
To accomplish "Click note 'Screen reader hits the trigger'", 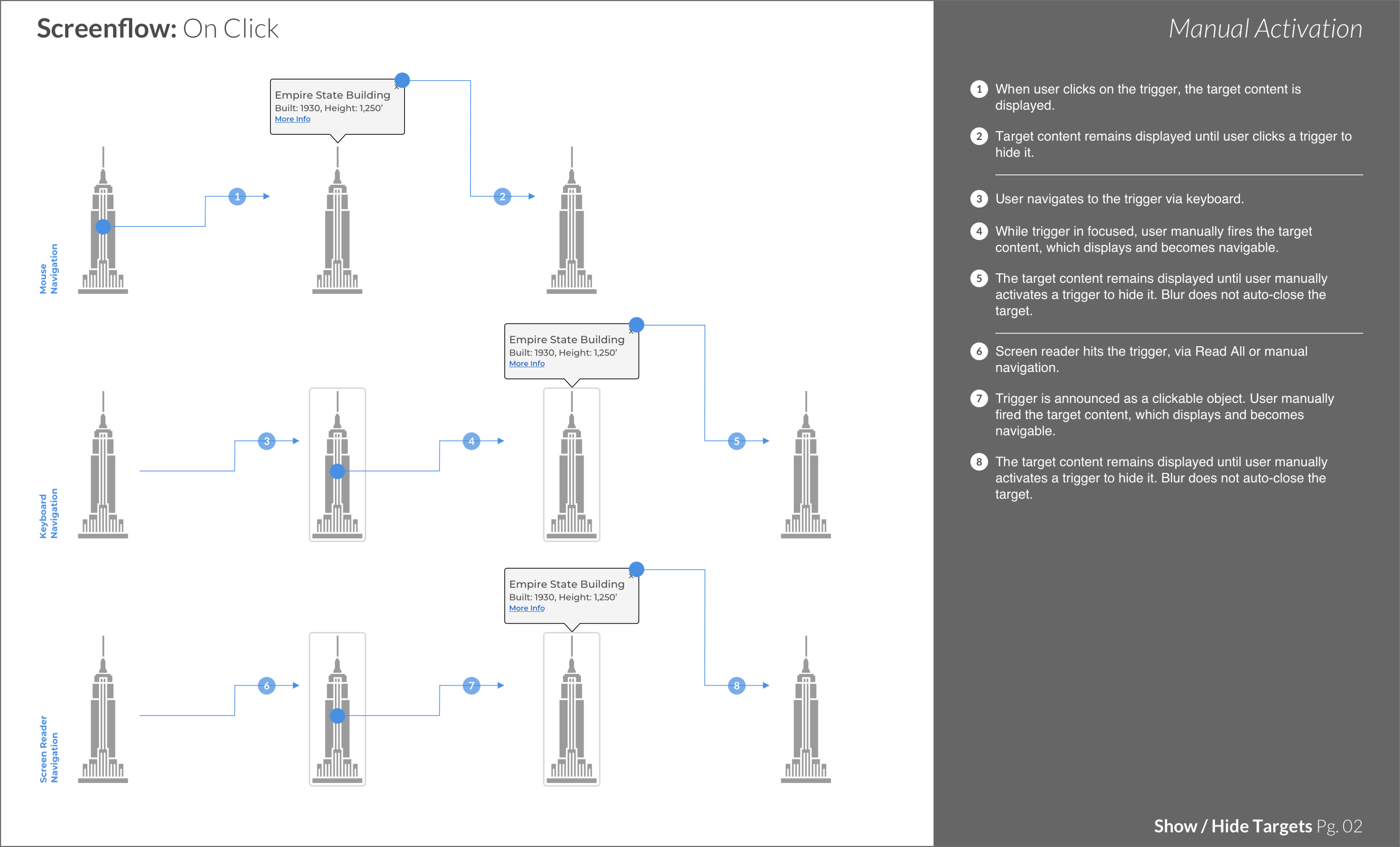I will [1151, 359].
